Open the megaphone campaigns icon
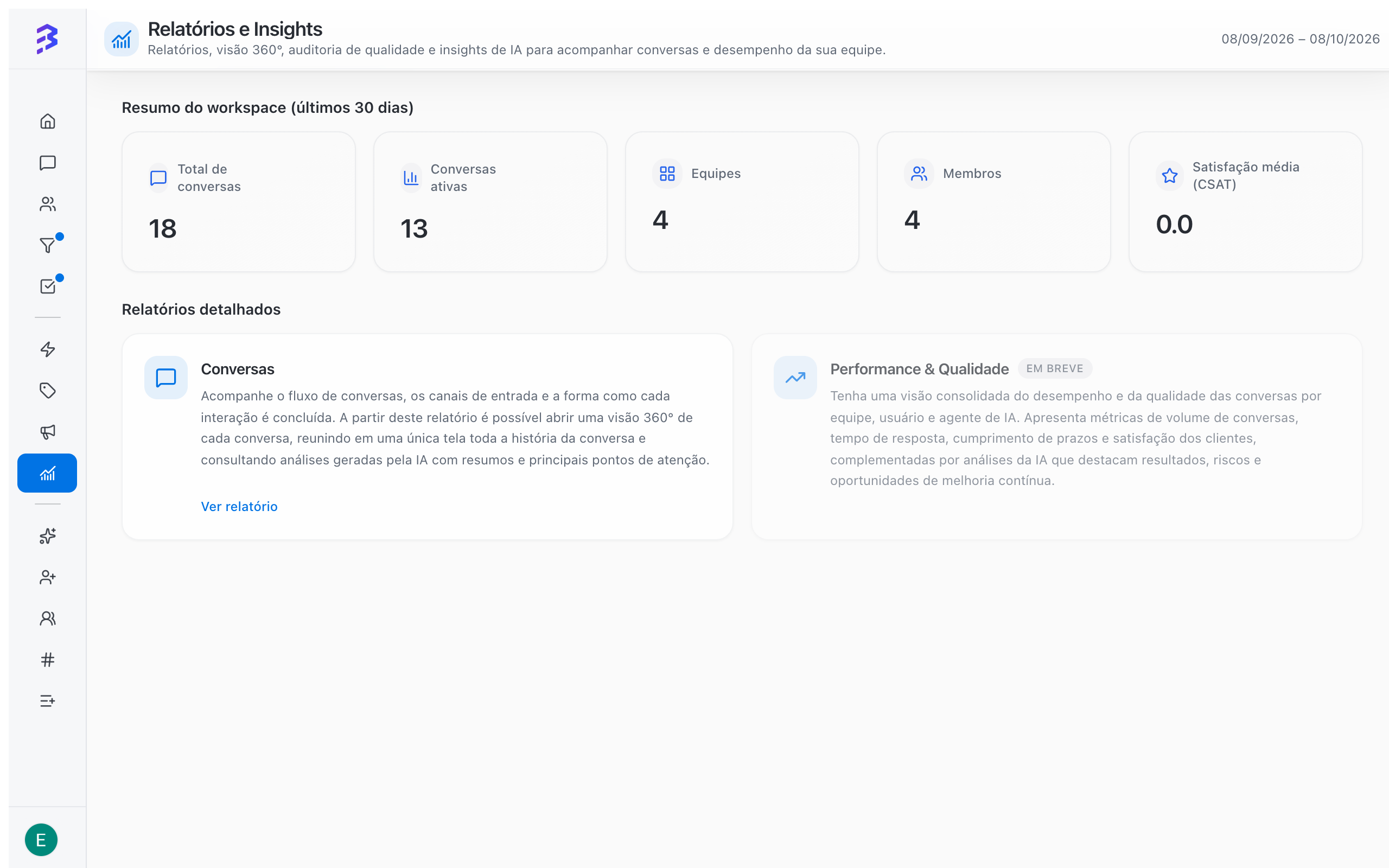The width and height of the screenshot is (1389, 868). coord(48,432)
